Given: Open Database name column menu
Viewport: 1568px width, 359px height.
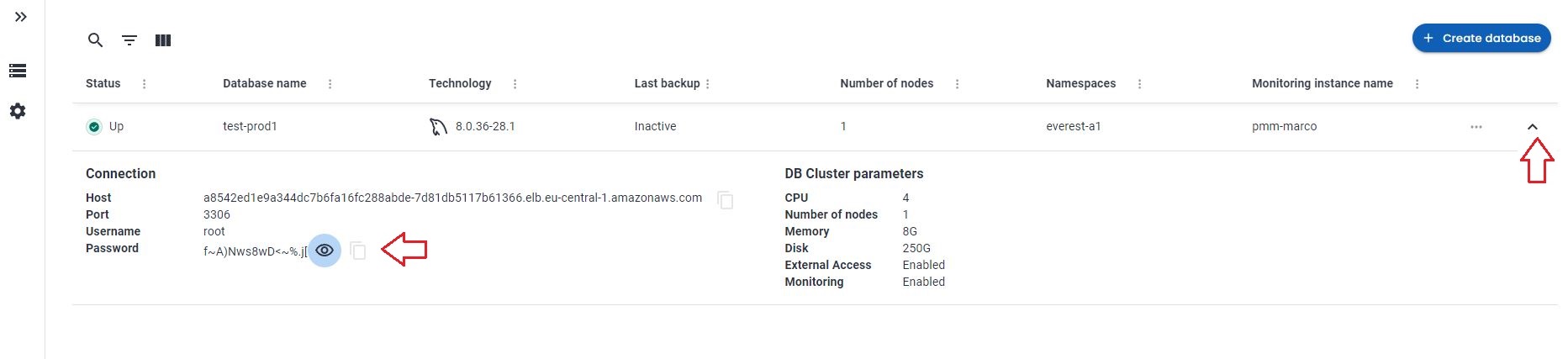Looking at the screenshot, I should click(x=330, y=84).
